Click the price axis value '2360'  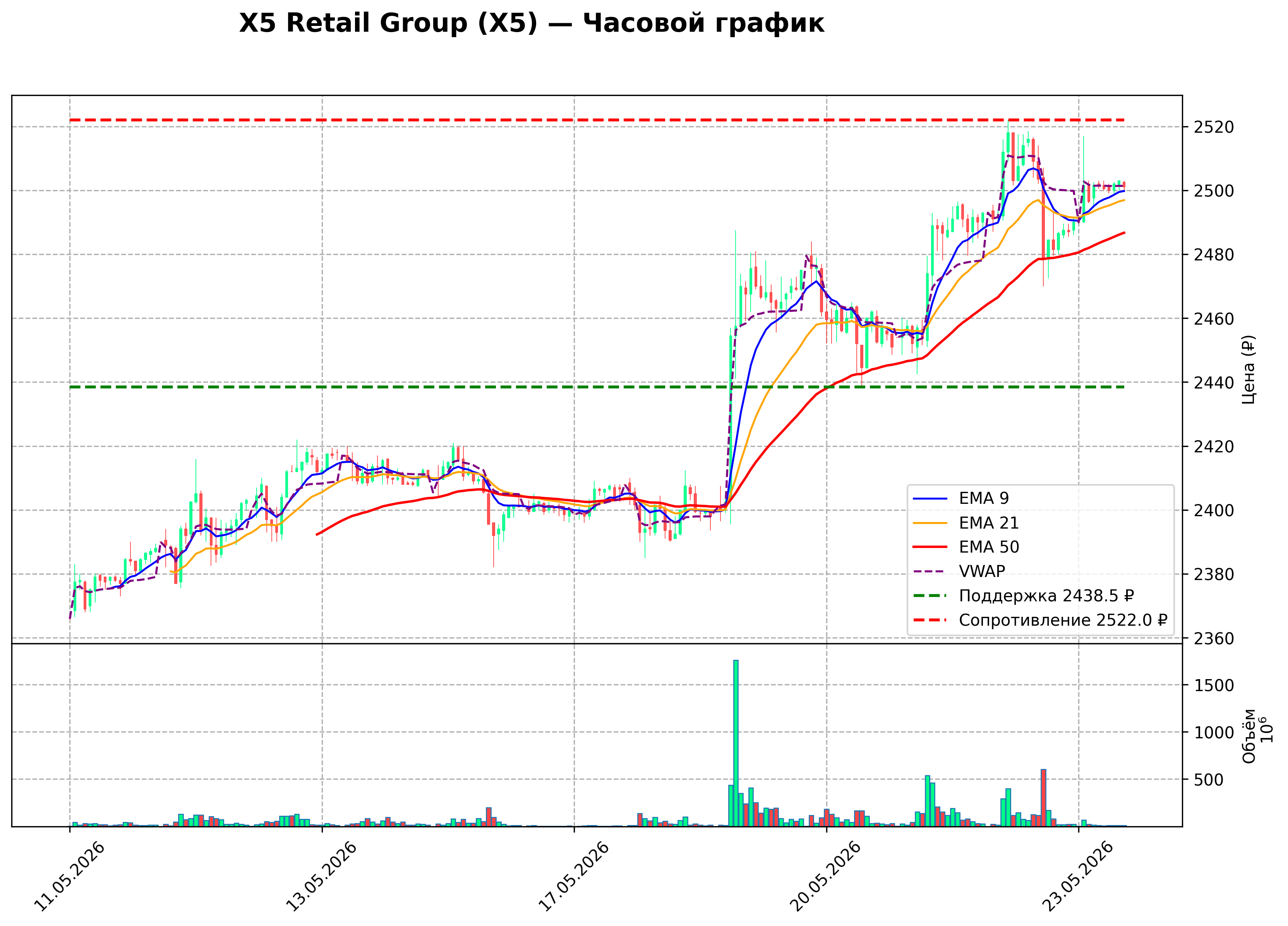point(1214,639)
